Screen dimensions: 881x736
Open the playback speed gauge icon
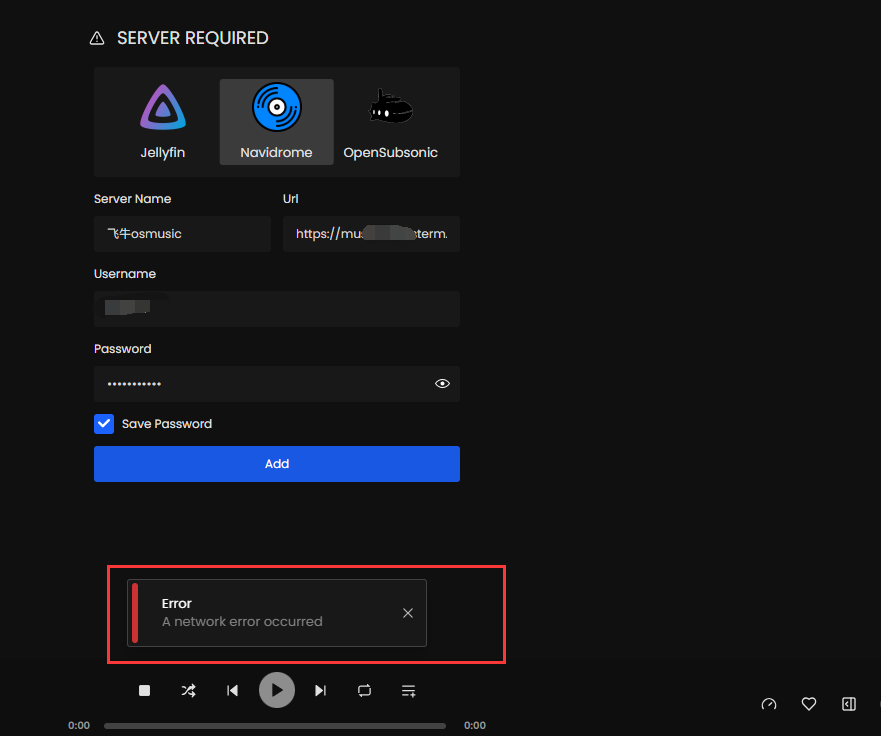(x=769, y=704)
